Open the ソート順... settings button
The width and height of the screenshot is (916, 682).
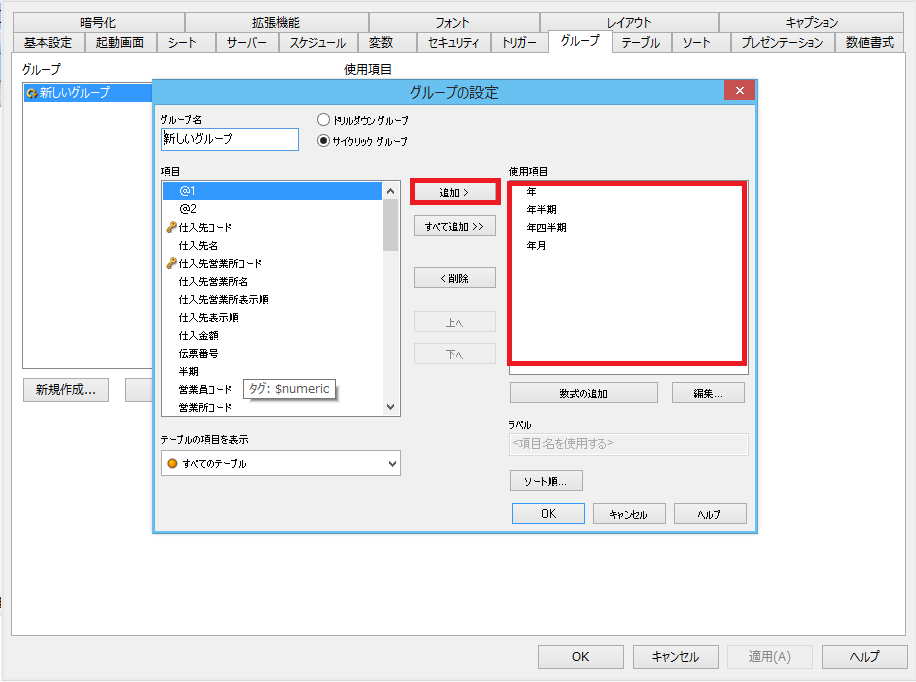coord(546,481)
